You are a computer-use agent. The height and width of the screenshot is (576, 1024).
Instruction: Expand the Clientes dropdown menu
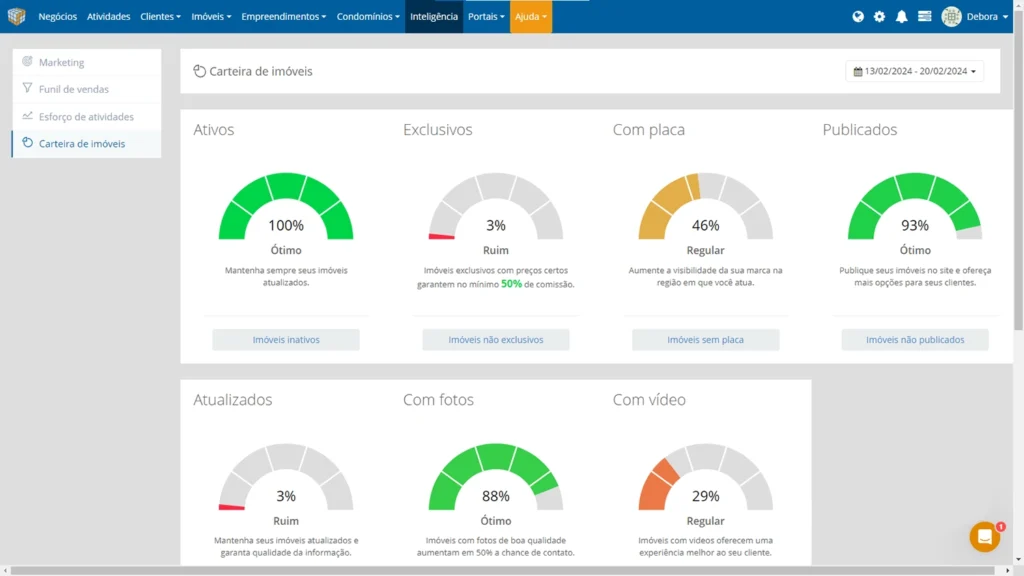161,16
